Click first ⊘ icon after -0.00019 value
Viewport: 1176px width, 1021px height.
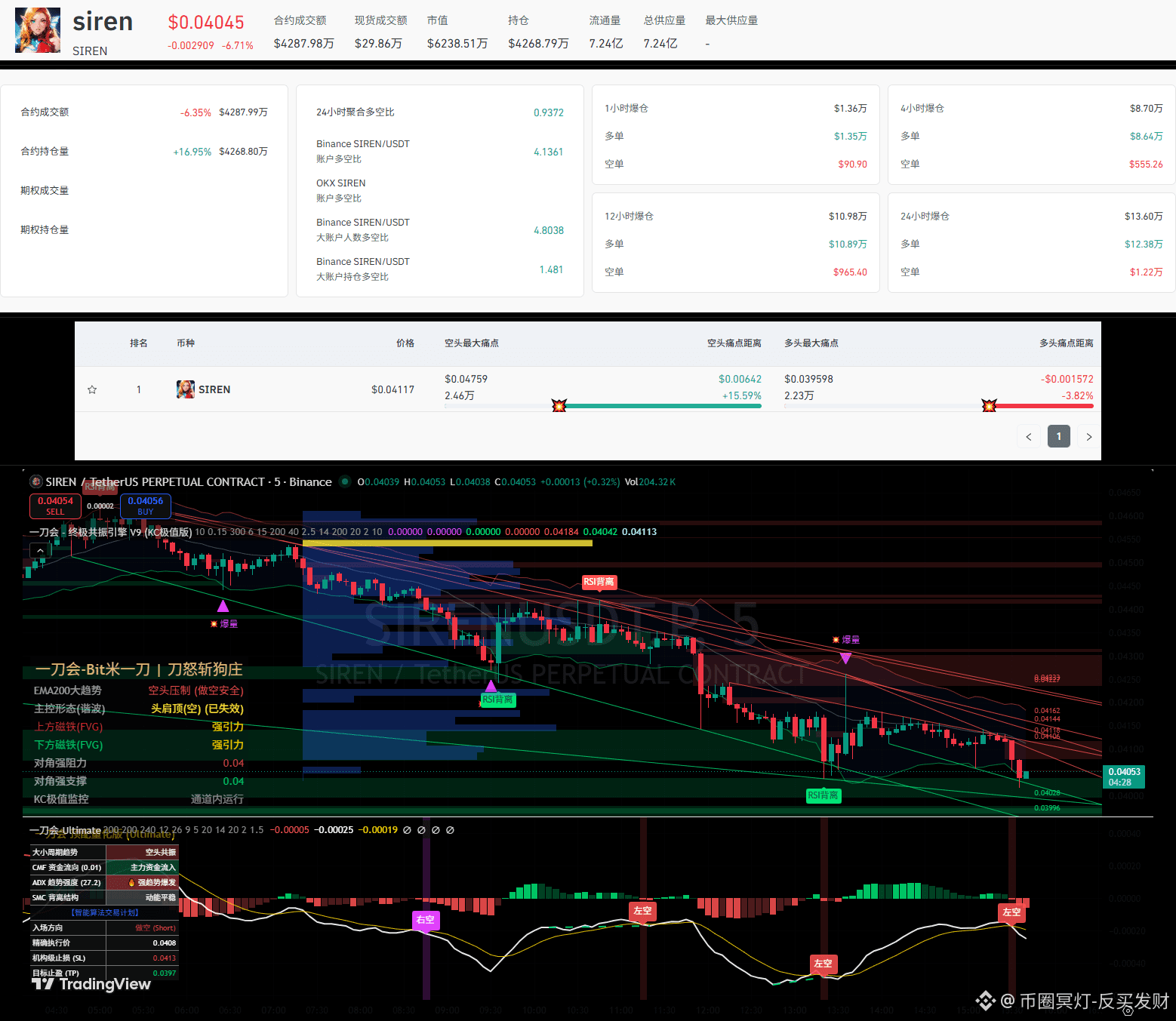pos(407,830)
